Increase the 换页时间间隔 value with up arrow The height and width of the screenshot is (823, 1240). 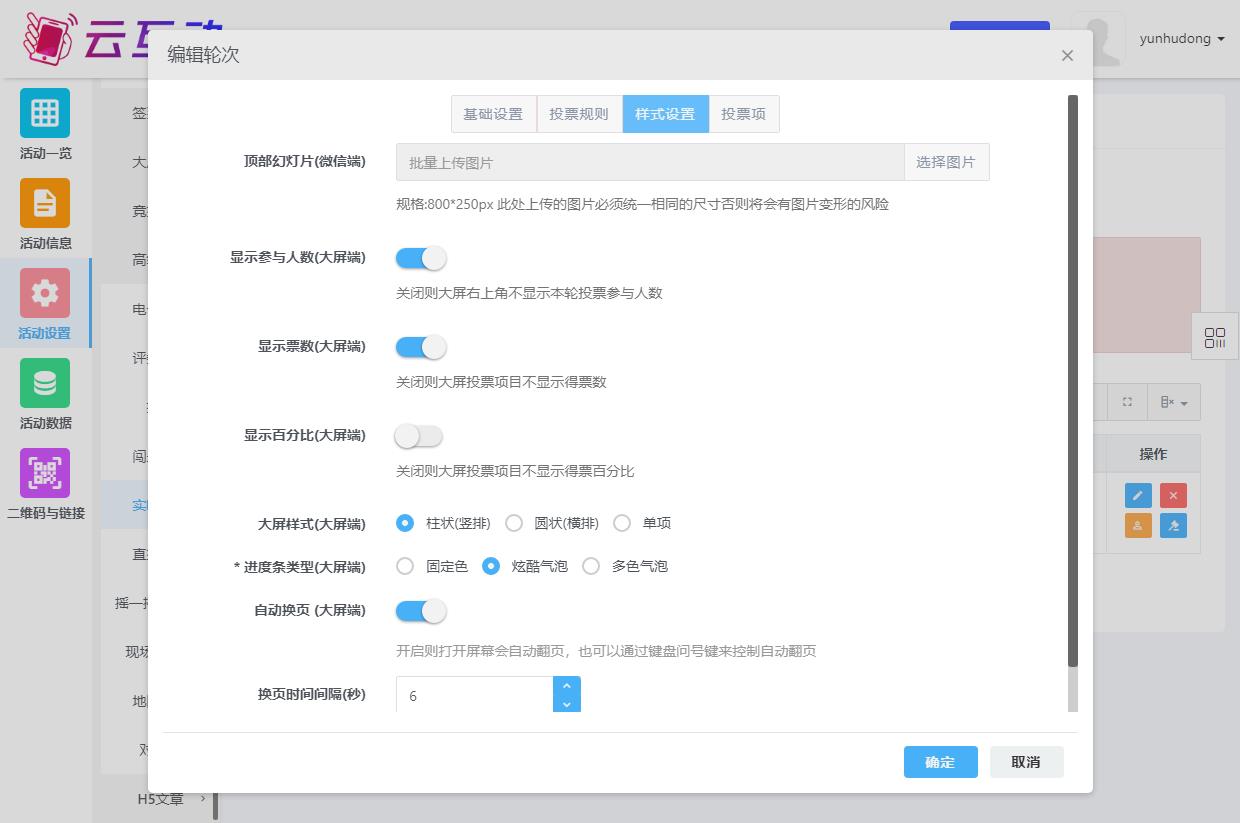pos(567,686)
